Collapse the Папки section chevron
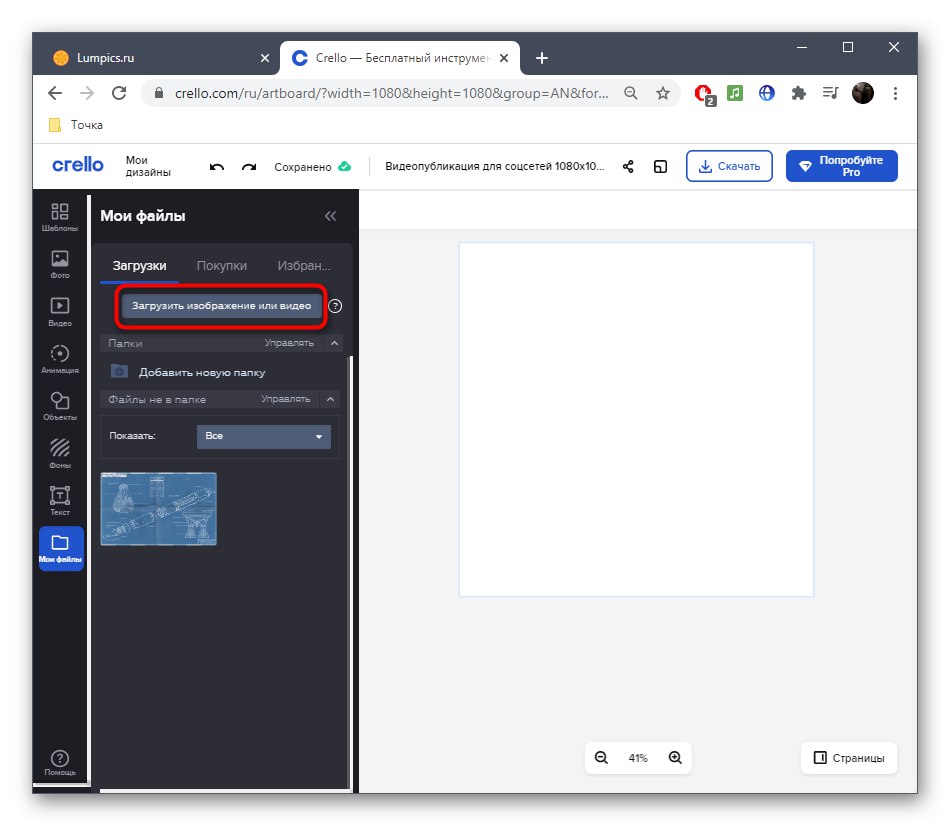 pos(334,343)
